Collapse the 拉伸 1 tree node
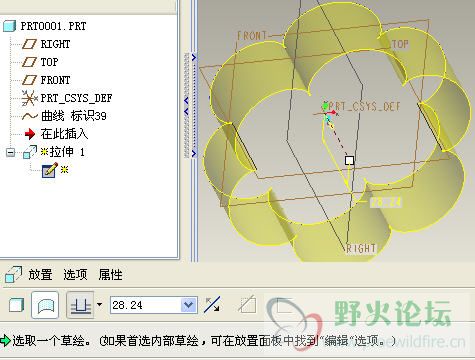 (x=11, y=153)
